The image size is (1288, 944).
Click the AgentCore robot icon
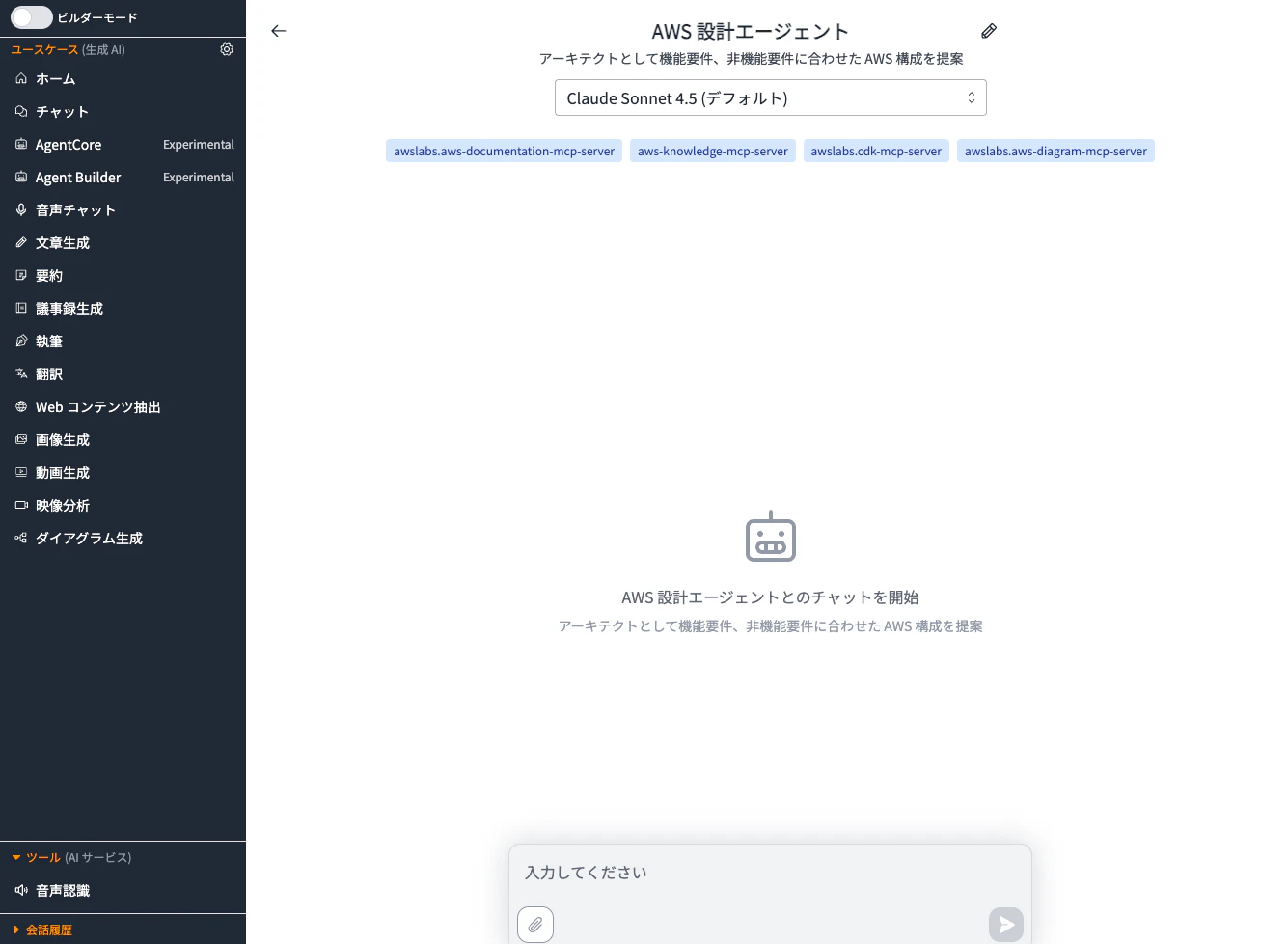point(21,144)
